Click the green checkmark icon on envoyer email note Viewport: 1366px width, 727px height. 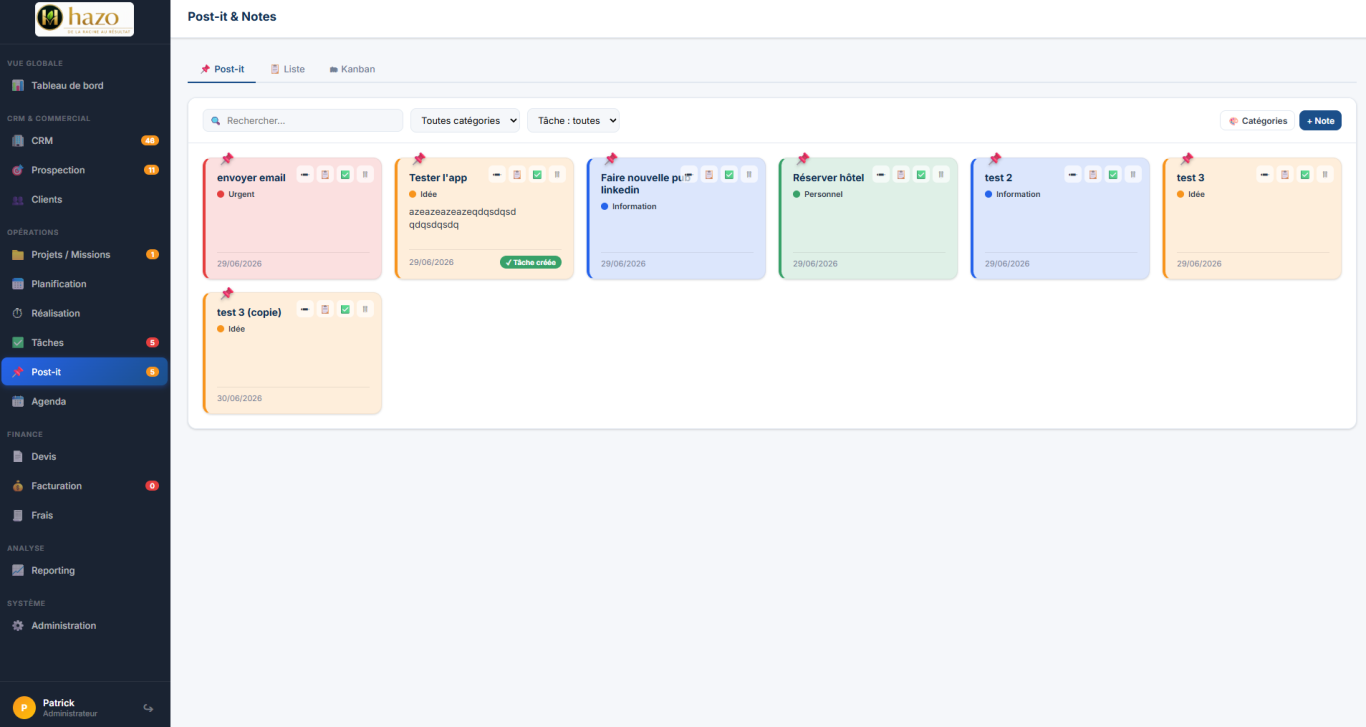(x=345, y=174)
